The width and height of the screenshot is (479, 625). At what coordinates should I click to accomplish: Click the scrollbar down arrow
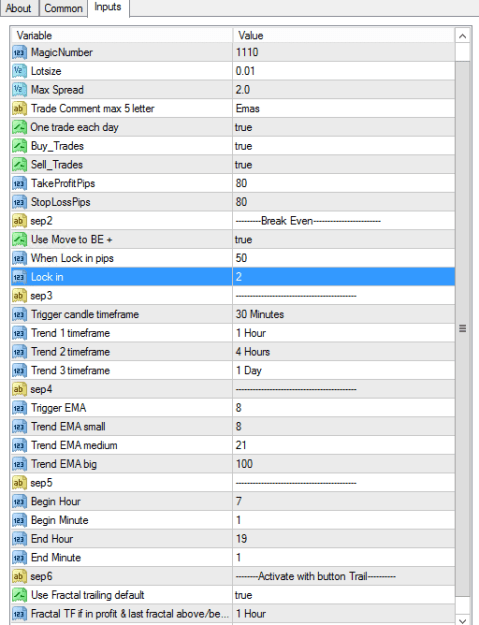click(x=462, y=620)
